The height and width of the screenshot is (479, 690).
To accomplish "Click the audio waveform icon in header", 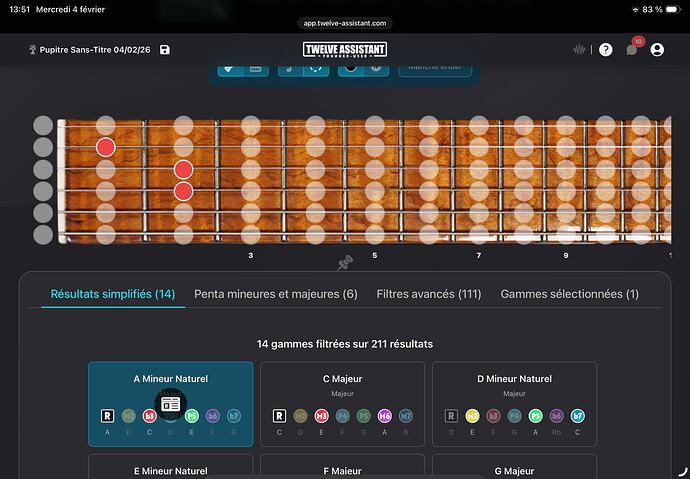I will pos(579,50).
